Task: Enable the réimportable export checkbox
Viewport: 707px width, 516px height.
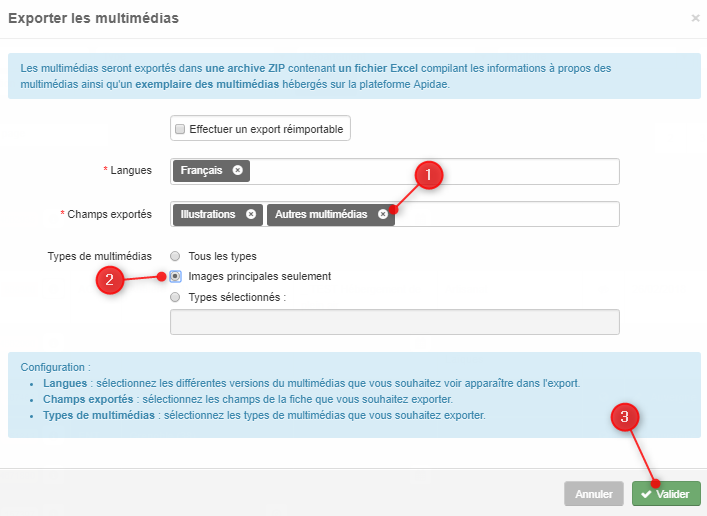Action: click(180, 129)
